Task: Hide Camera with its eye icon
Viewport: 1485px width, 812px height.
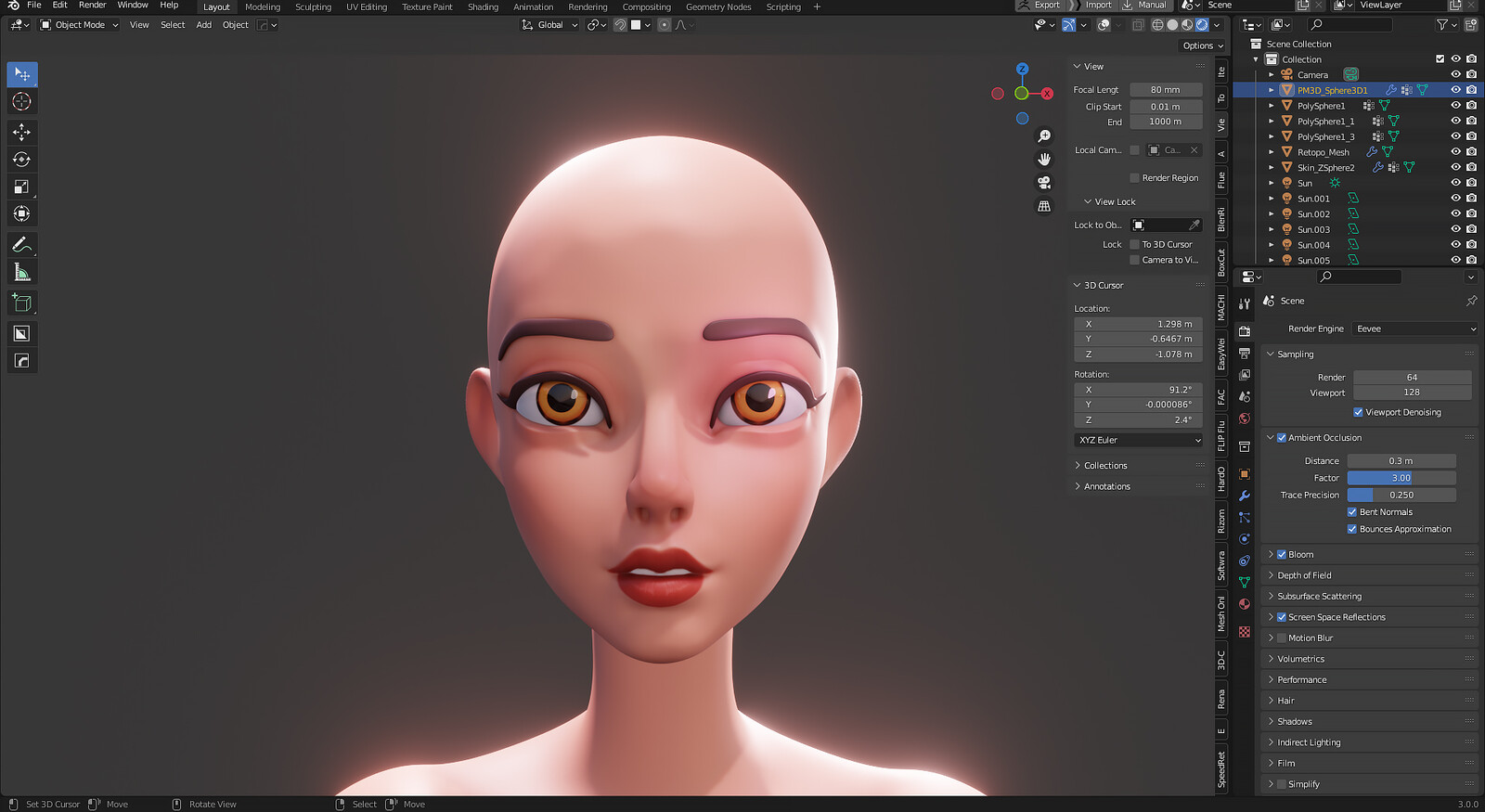Action: pyautogui.click(x=1455, y=75)
